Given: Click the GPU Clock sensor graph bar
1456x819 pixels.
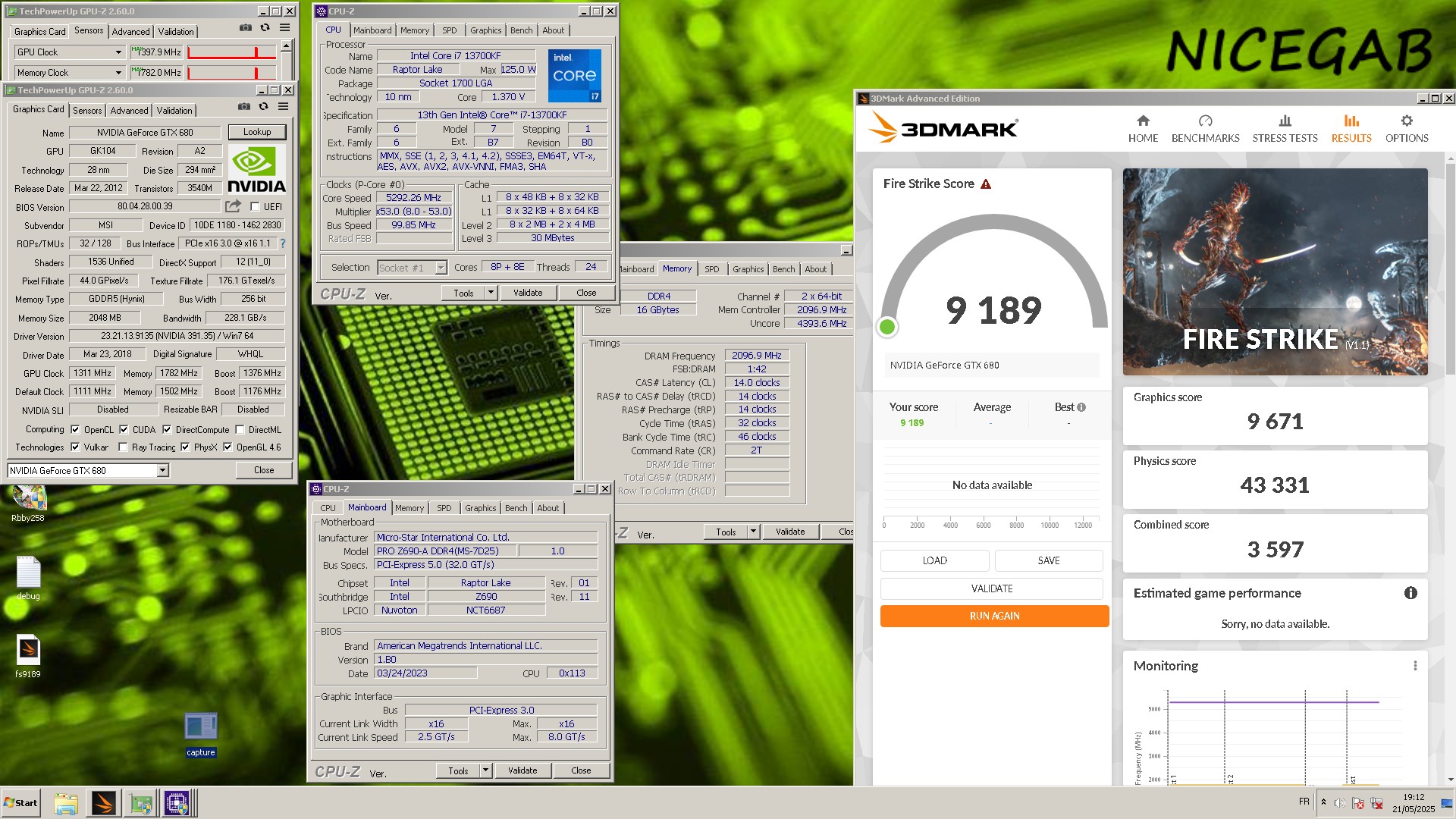Looking at the screenshot, I should [x=232, y=52].
